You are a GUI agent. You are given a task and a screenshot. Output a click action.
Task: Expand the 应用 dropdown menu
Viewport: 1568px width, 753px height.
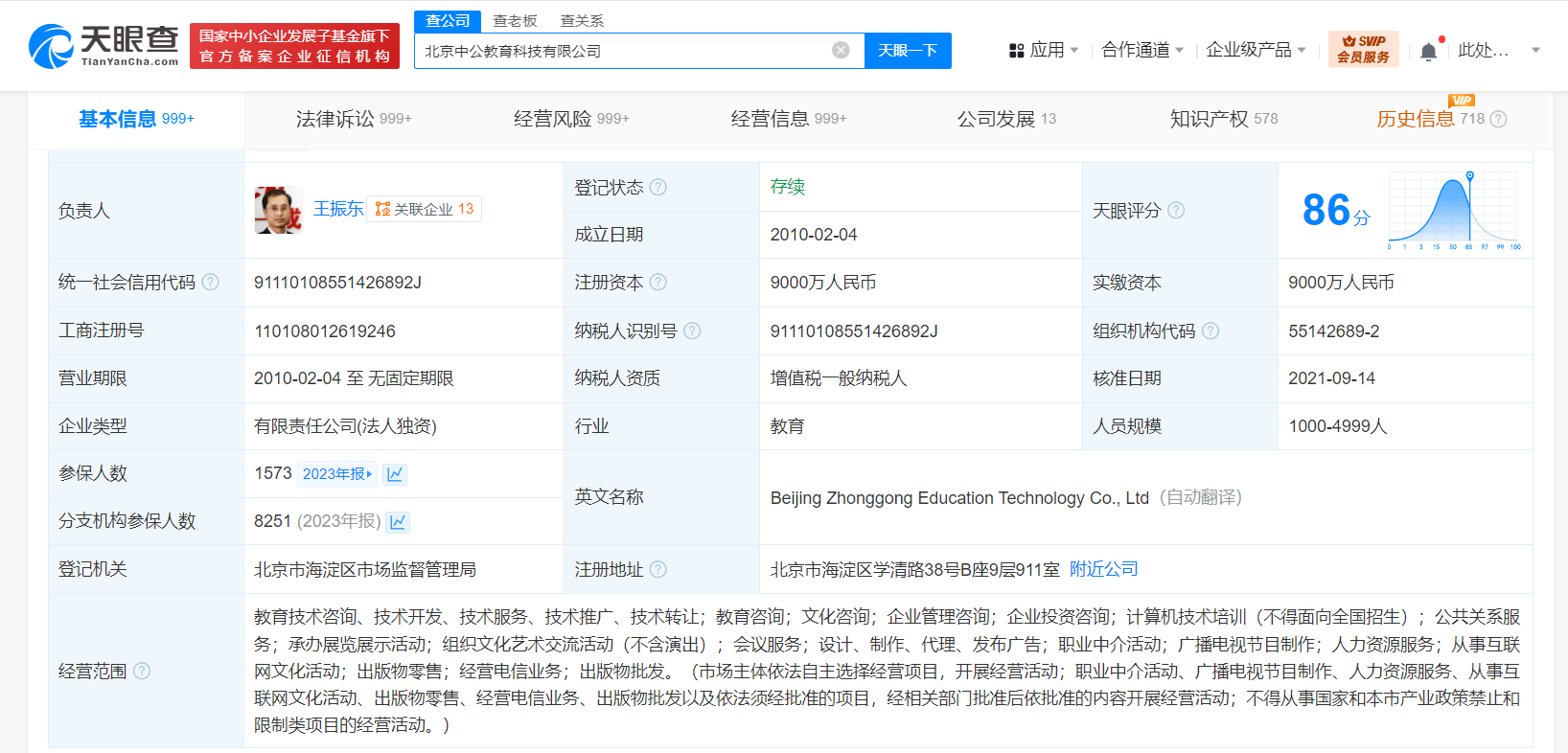coord(1045,50)
